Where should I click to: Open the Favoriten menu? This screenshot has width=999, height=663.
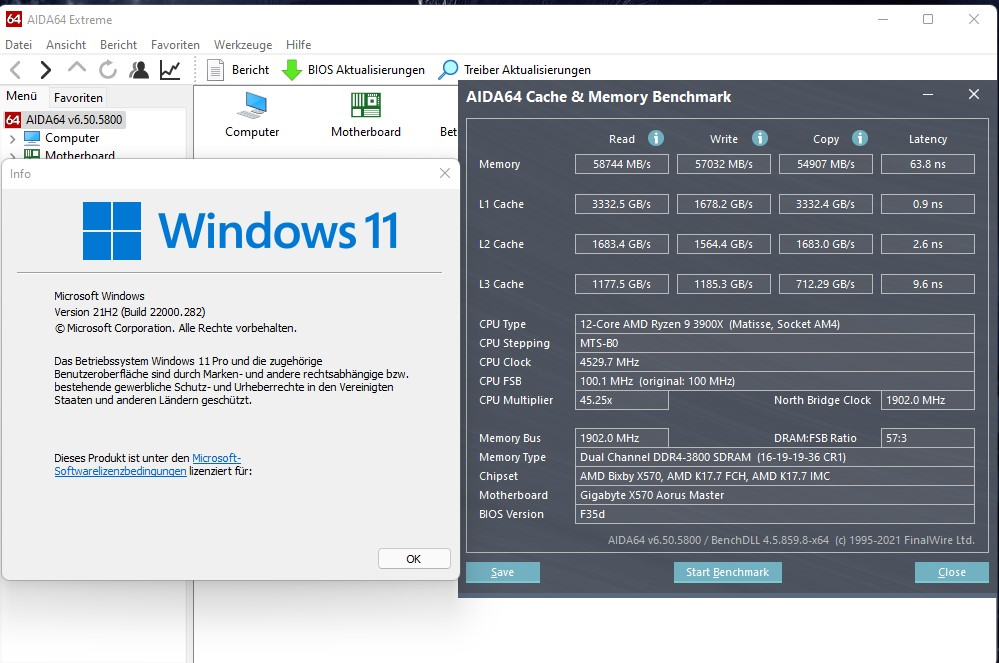coord(175,45)
